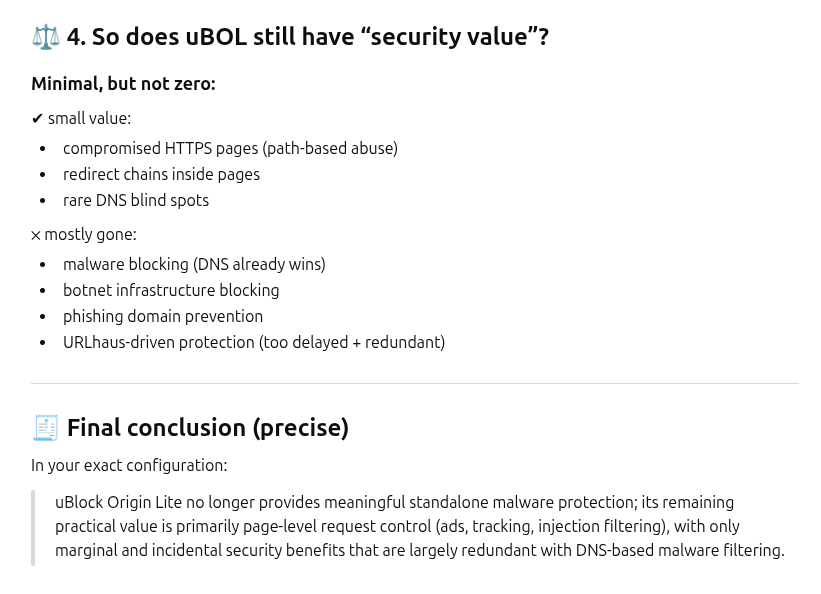Click the heading about uBOL security value

pos(308,37)
